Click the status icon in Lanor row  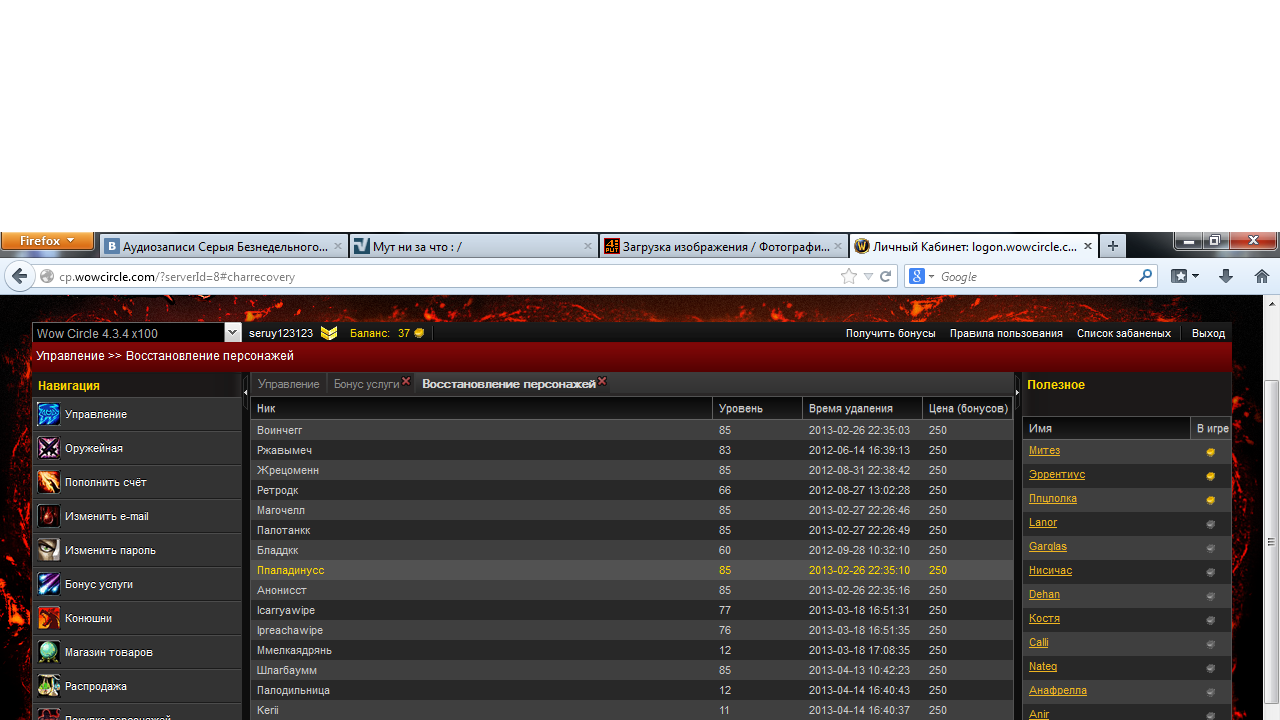[x=1210, y=524]
